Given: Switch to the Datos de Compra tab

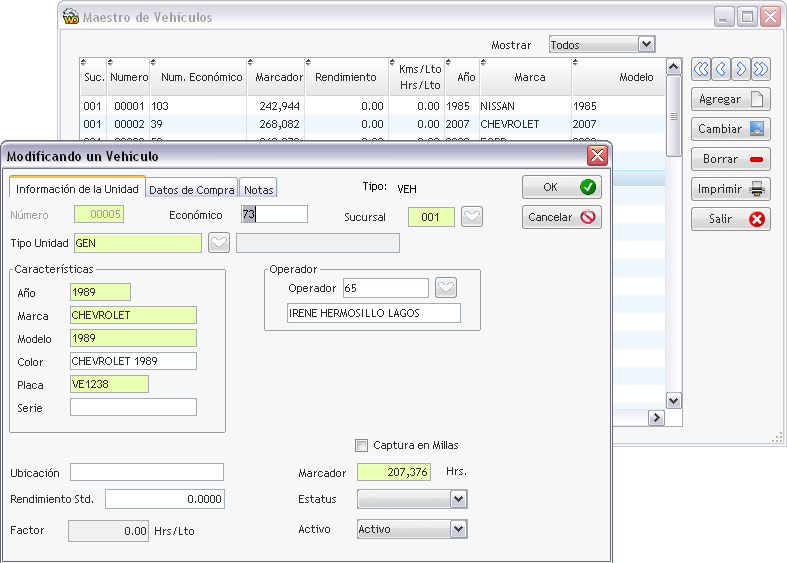Looking at the screenshot, I should coord(192,189).
